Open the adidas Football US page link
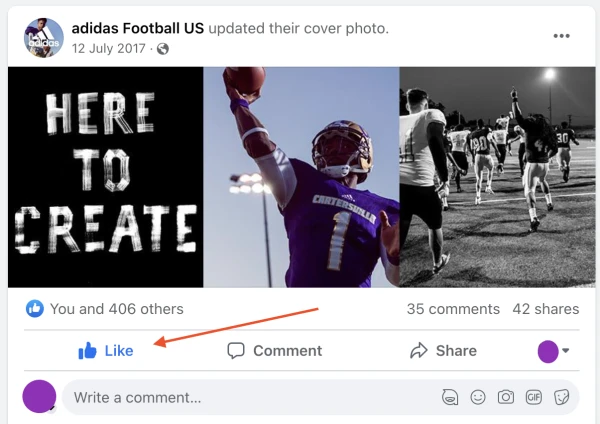 (x=138, y=28)
